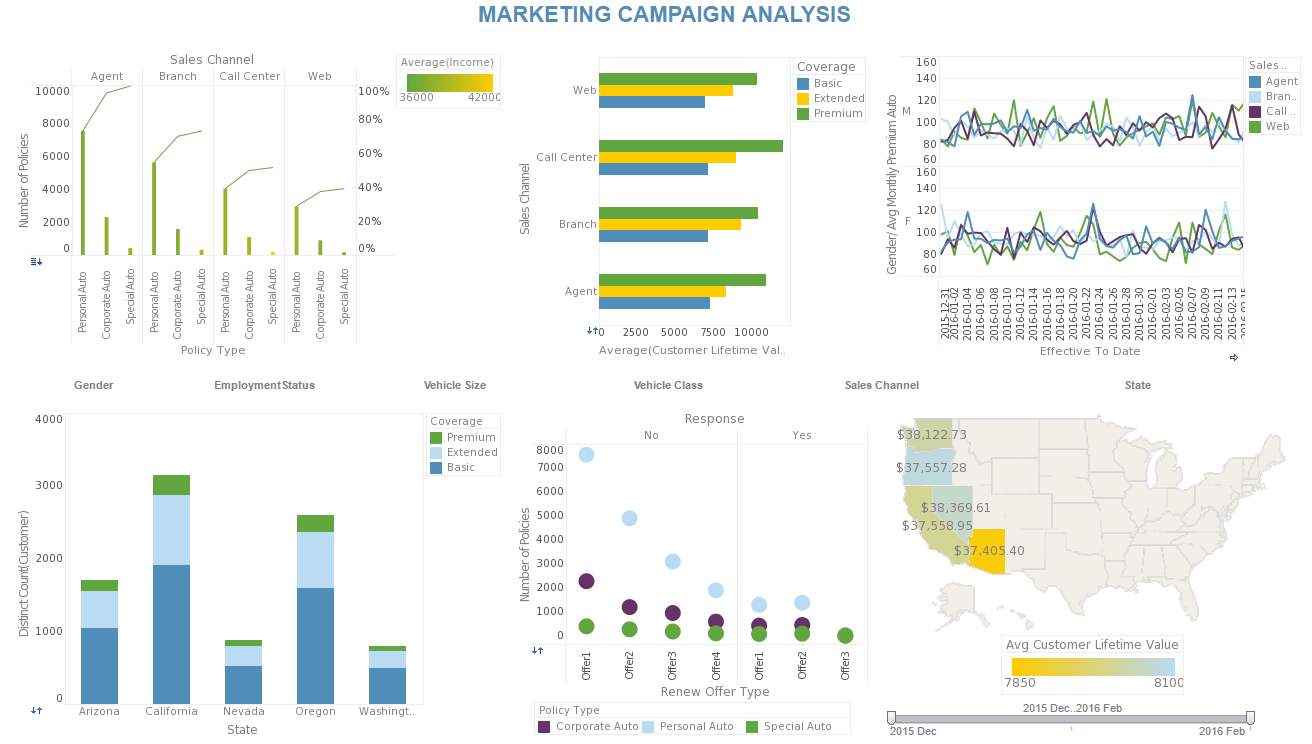The image size is (1312, 744).
Task: Click the Washington bar's dark blue Basic segment
Action: pos(388,686)
